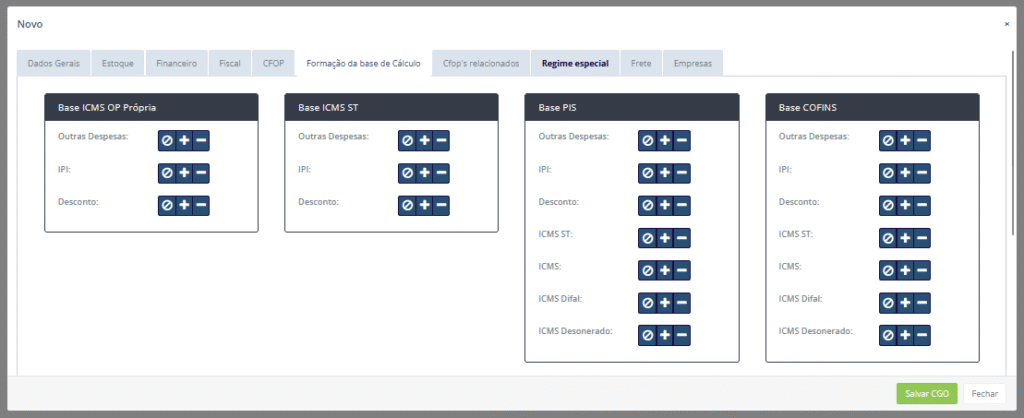
Task: Click plus icon for Outras Despesas in Base ICMS OP Própria
Action: tap(184, 141)
